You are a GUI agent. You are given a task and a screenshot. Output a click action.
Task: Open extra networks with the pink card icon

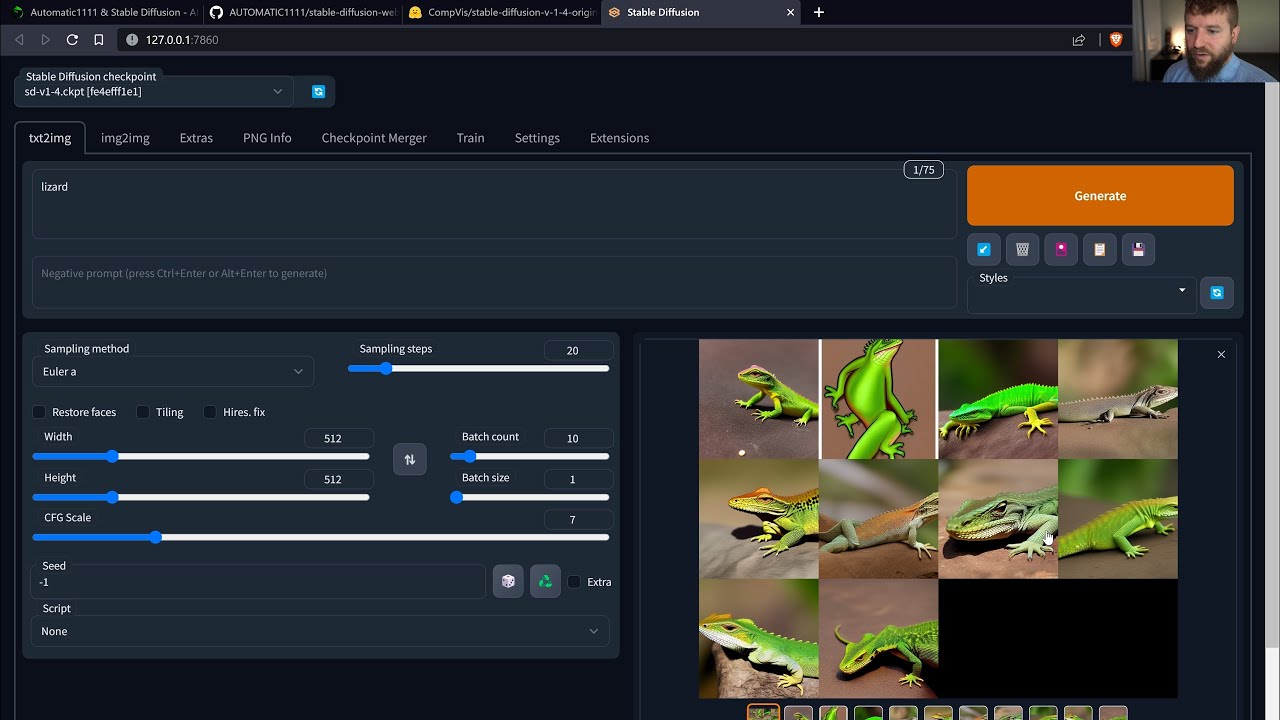(1061, 250)
